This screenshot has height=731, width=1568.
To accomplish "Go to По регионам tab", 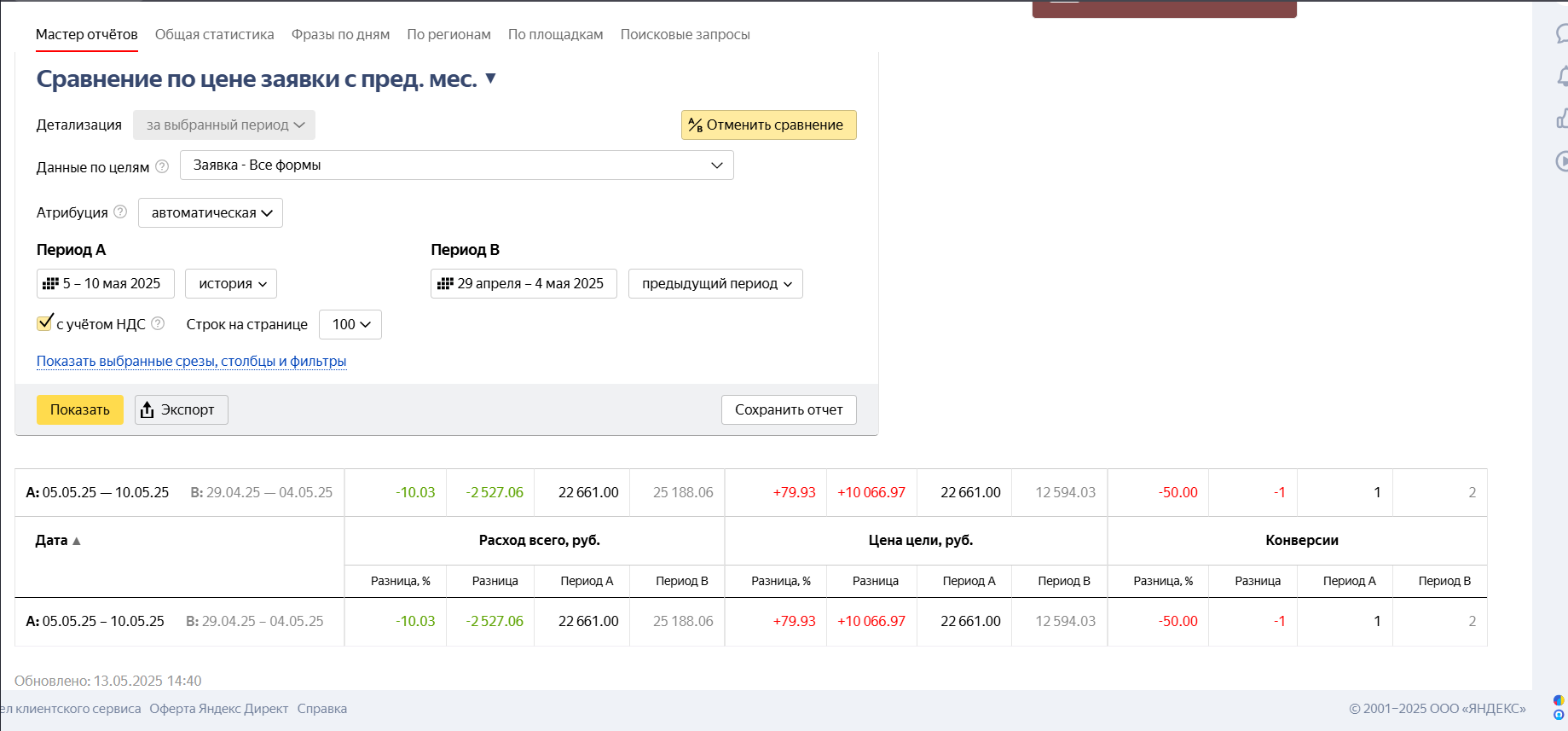I will tap(448, 34).
